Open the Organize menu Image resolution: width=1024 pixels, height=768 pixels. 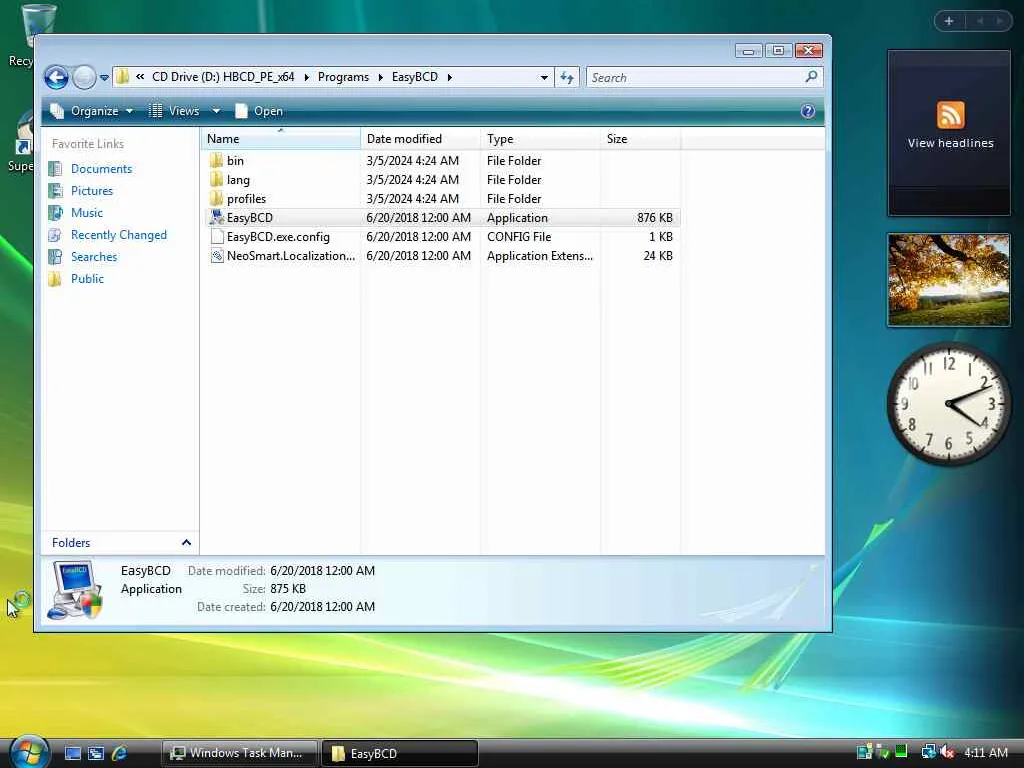[92, 111]
